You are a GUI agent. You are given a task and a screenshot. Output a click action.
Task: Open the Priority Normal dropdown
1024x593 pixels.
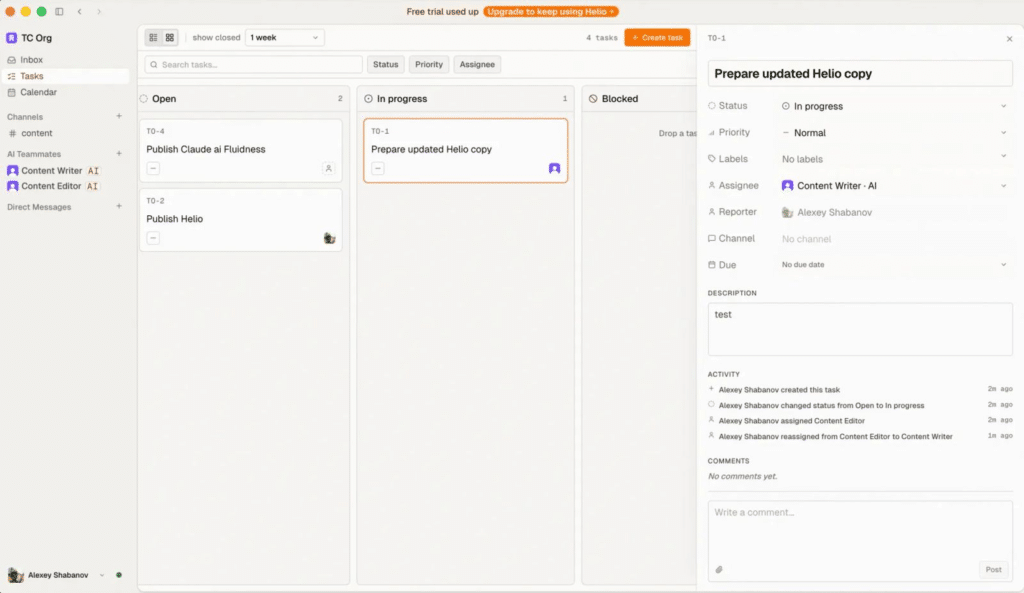tap(895, 133)
